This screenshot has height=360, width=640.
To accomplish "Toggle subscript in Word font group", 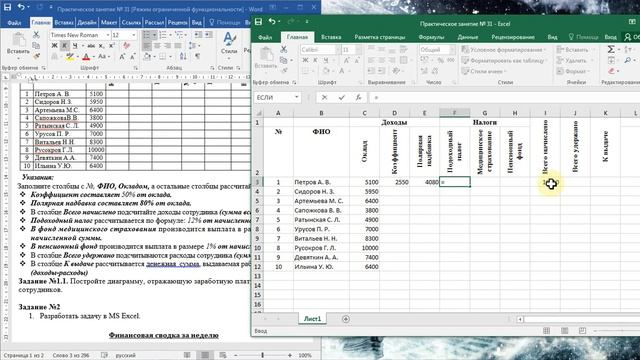I will pos(102,46).
